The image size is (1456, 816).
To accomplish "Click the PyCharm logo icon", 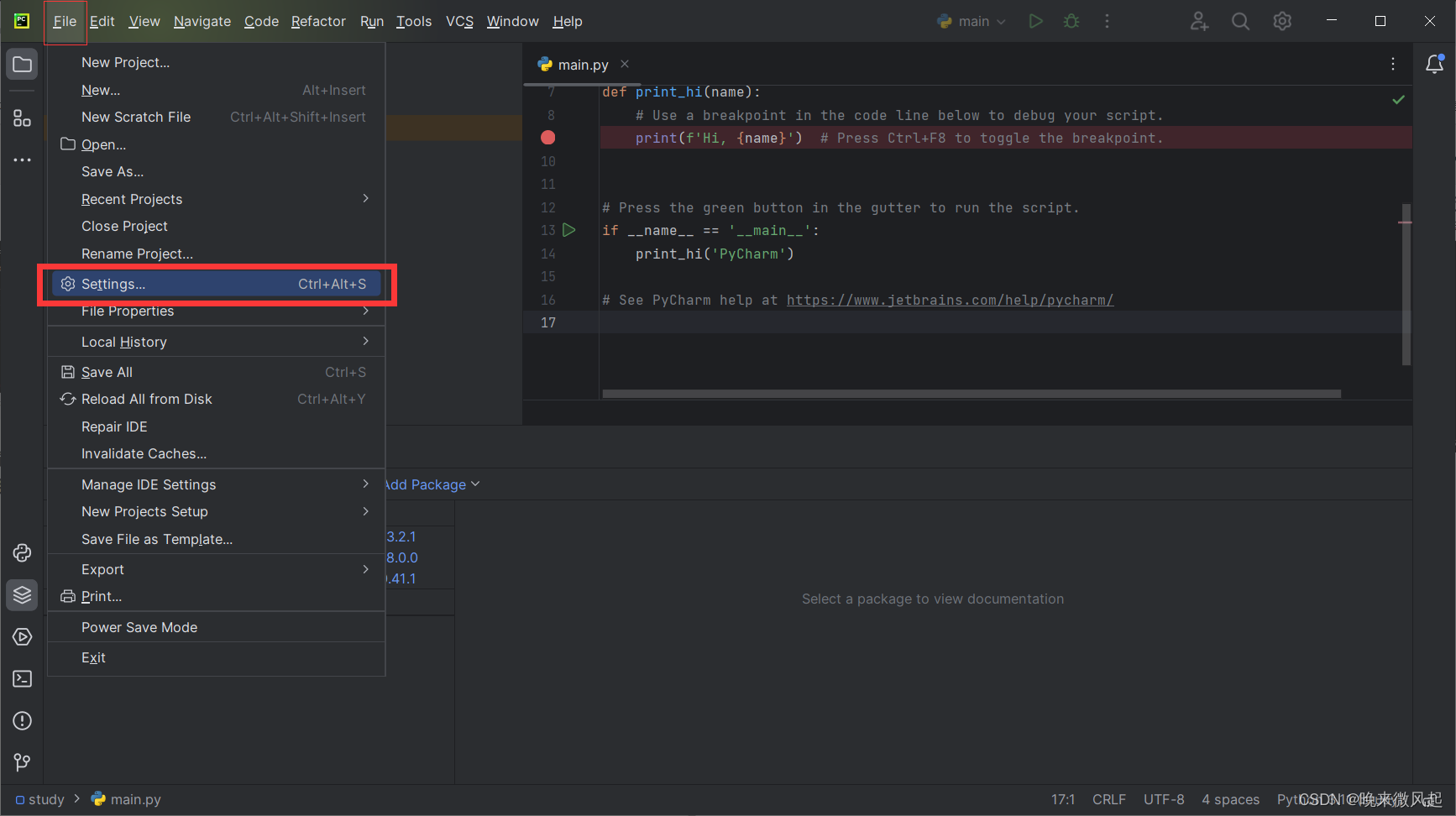I will pyautogui.click(x=22, y=21).
